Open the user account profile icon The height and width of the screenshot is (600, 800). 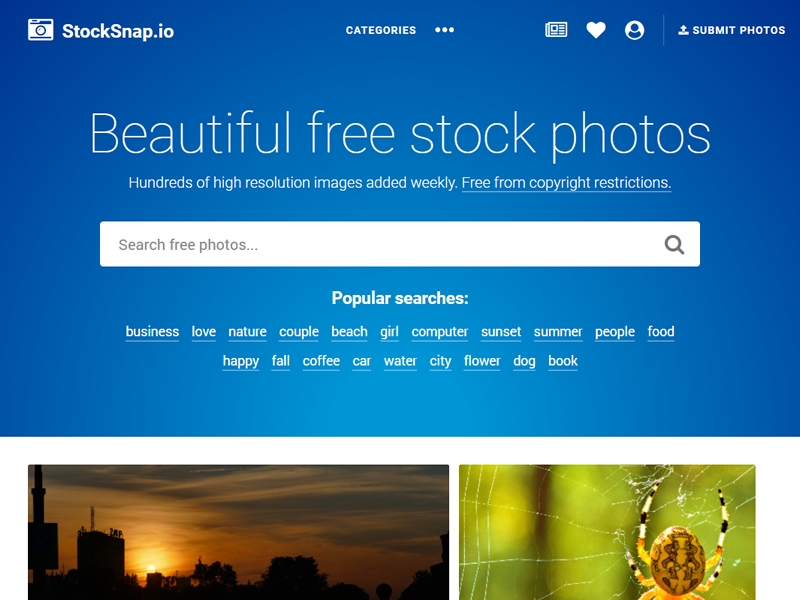(x=634, y=30)
